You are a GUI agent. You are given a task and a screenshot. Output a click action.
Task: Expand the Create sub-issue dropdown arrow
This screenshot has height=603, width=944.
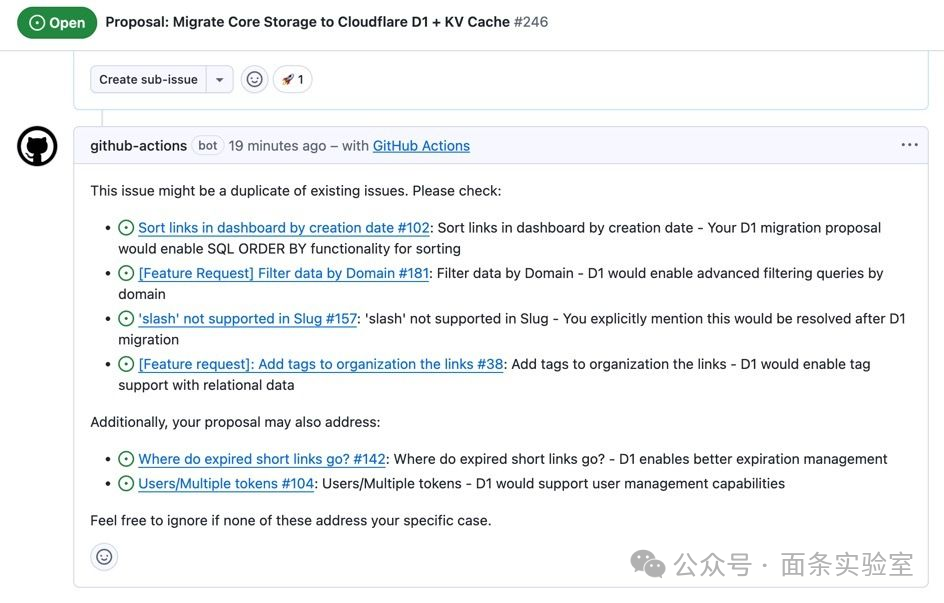click(x=220, y=79)
